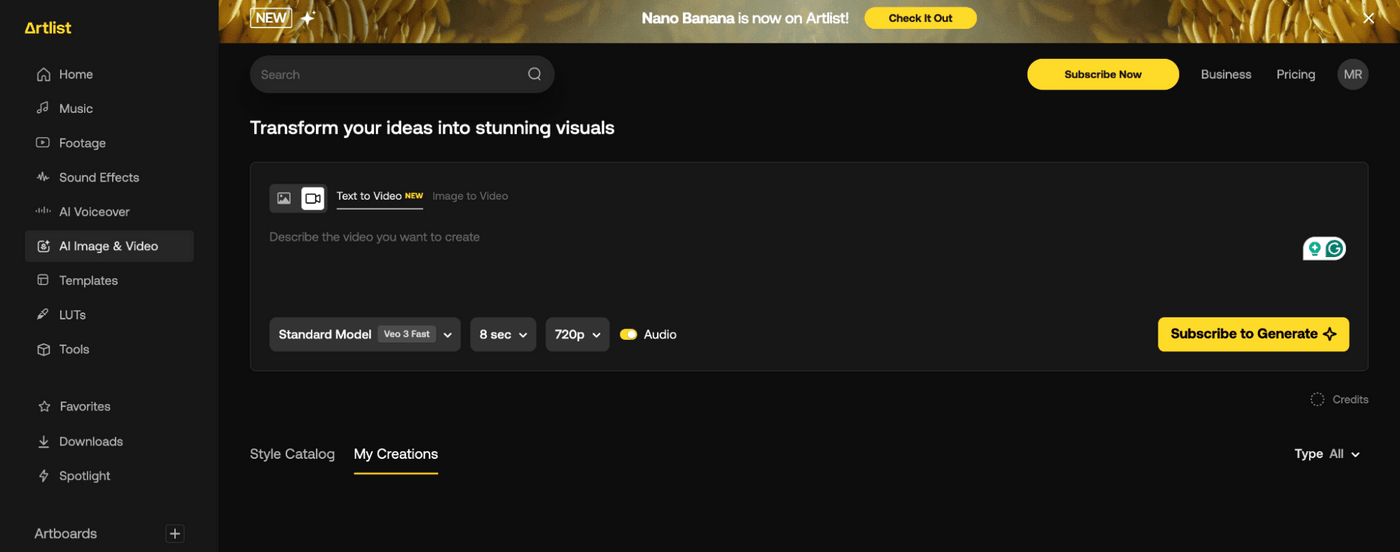This screenshot has width=1400, height=552.
Task: Expand the Standard Model dropdown
Action: tap(364, 335)
